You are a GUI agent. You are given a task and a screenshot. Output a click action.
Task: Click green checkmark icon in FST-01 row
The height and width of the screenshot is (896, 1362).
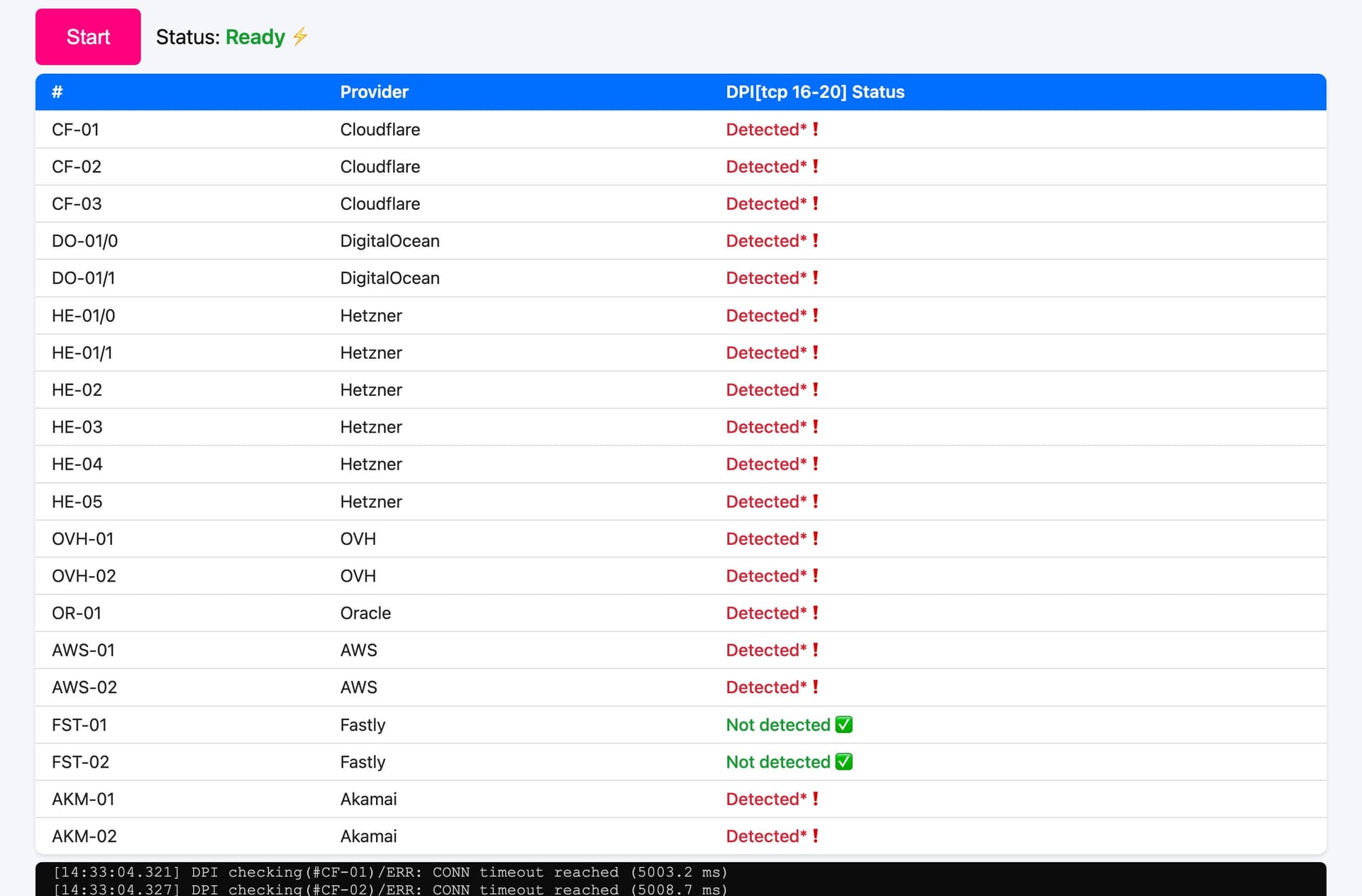843,724
